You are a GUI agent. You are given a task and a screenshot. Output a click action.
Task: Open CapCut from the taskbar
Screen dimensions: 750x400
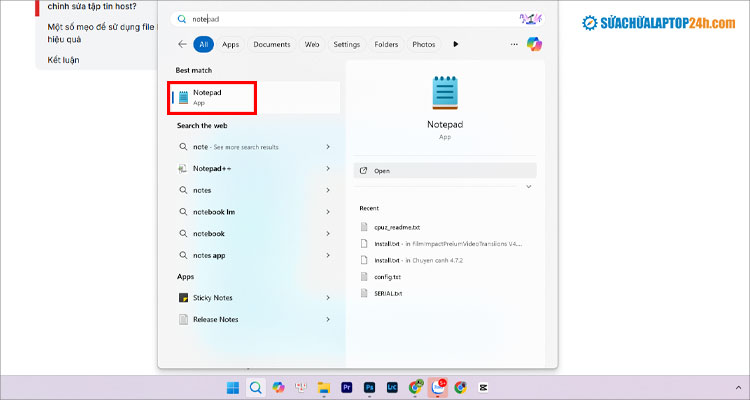pos(483,388)
